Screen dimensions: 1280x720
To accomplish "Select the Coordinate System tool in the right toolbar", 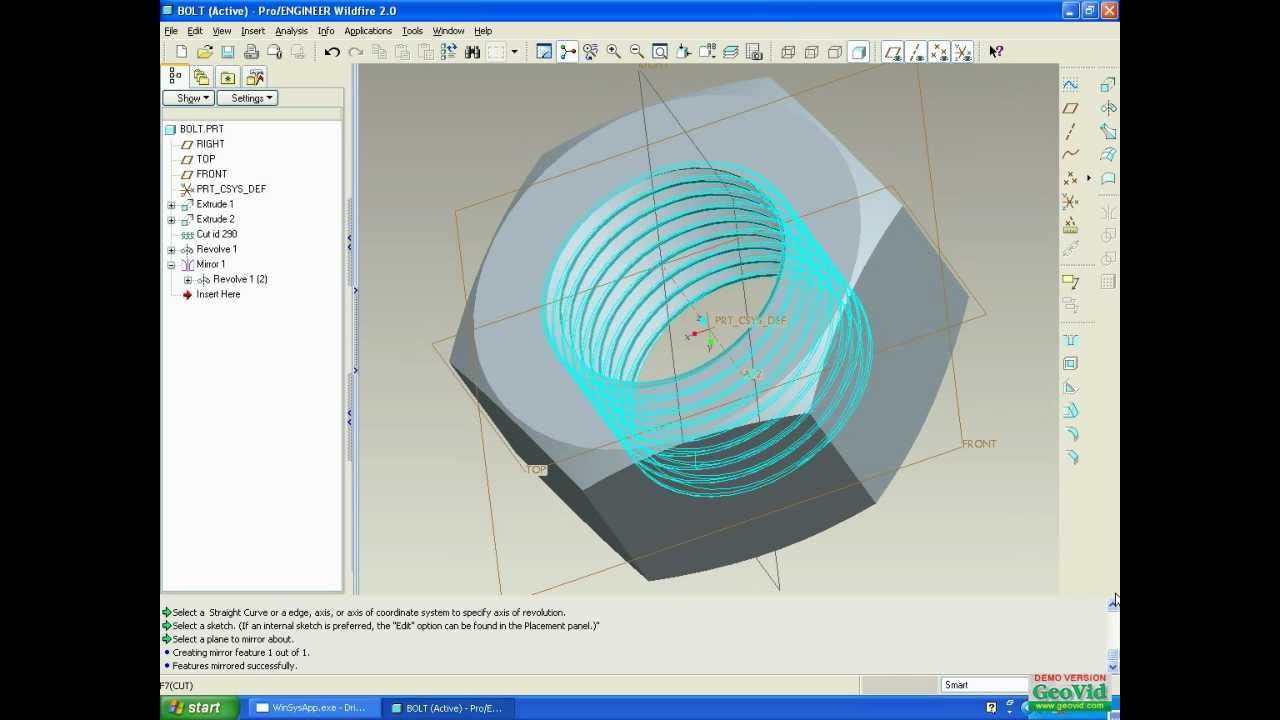I will coord(1070,202).
